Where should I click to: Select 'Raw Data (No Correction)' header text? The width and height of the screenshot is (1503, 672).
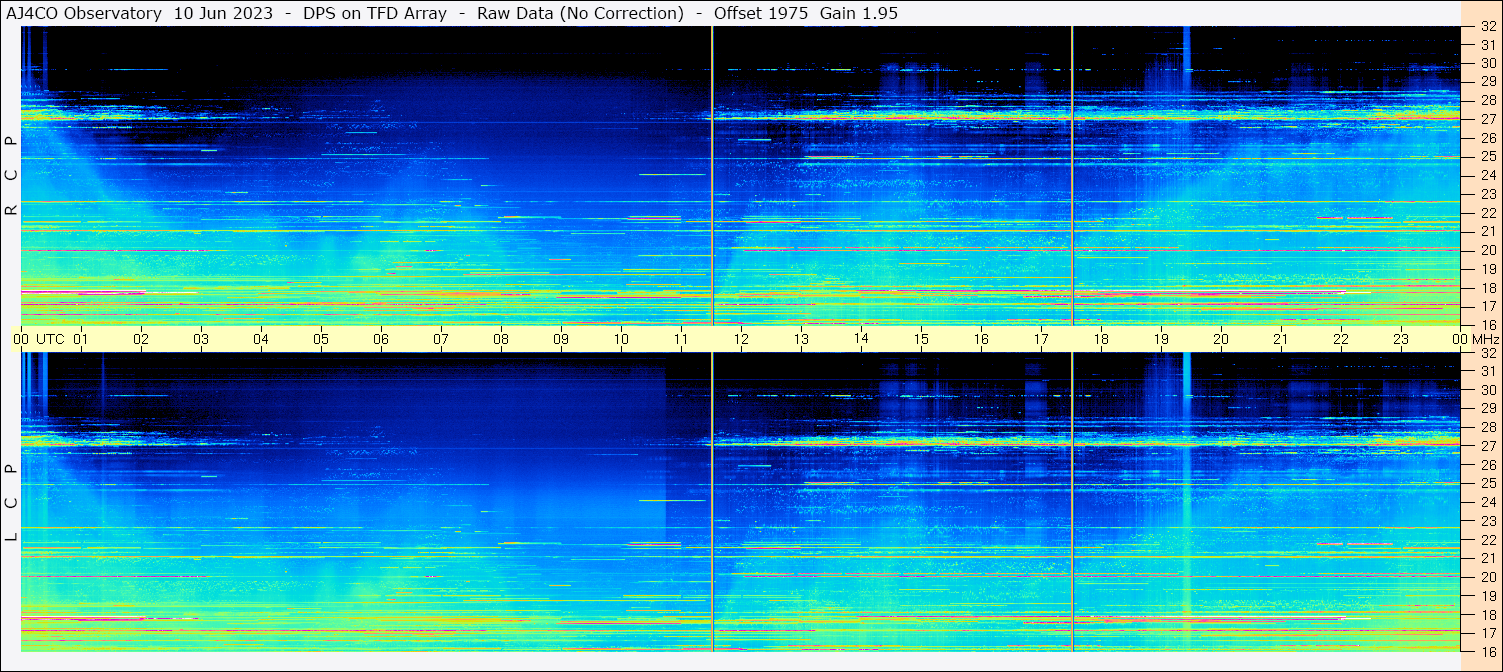(580, 14)
